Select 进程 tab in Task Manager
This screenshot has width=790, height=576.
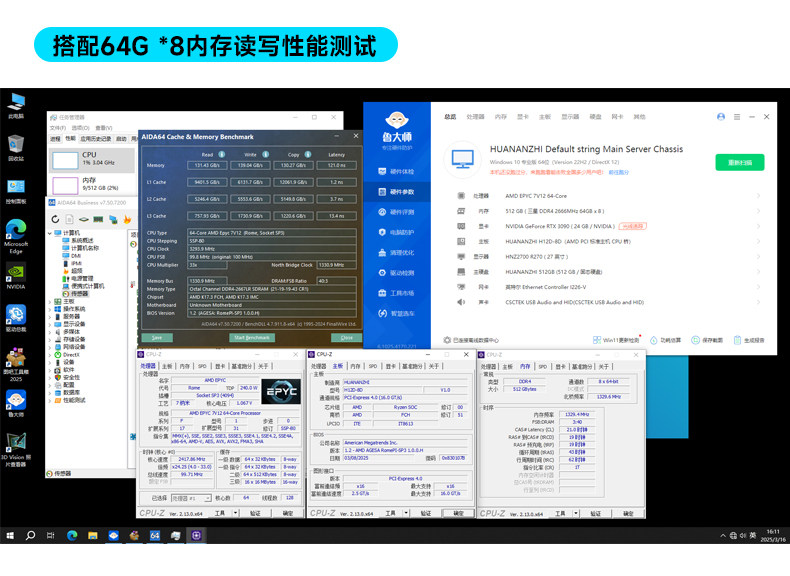click(x=55, y=139)
